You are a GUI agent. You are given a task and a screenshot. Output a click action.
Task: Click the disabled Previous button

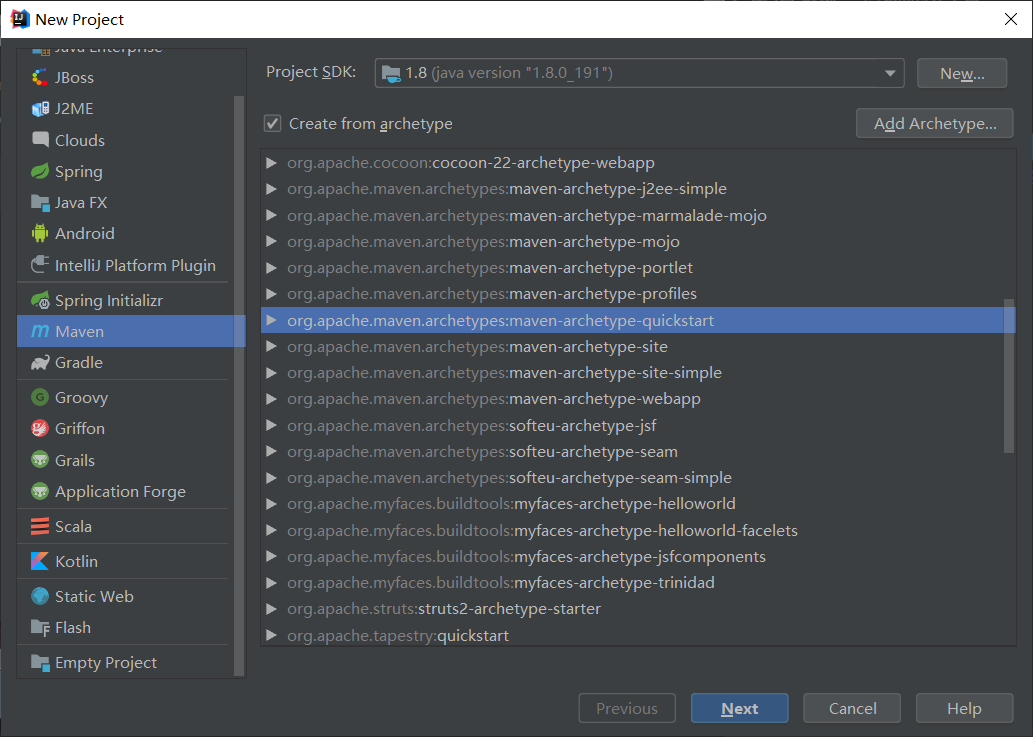tap(627, 709)
